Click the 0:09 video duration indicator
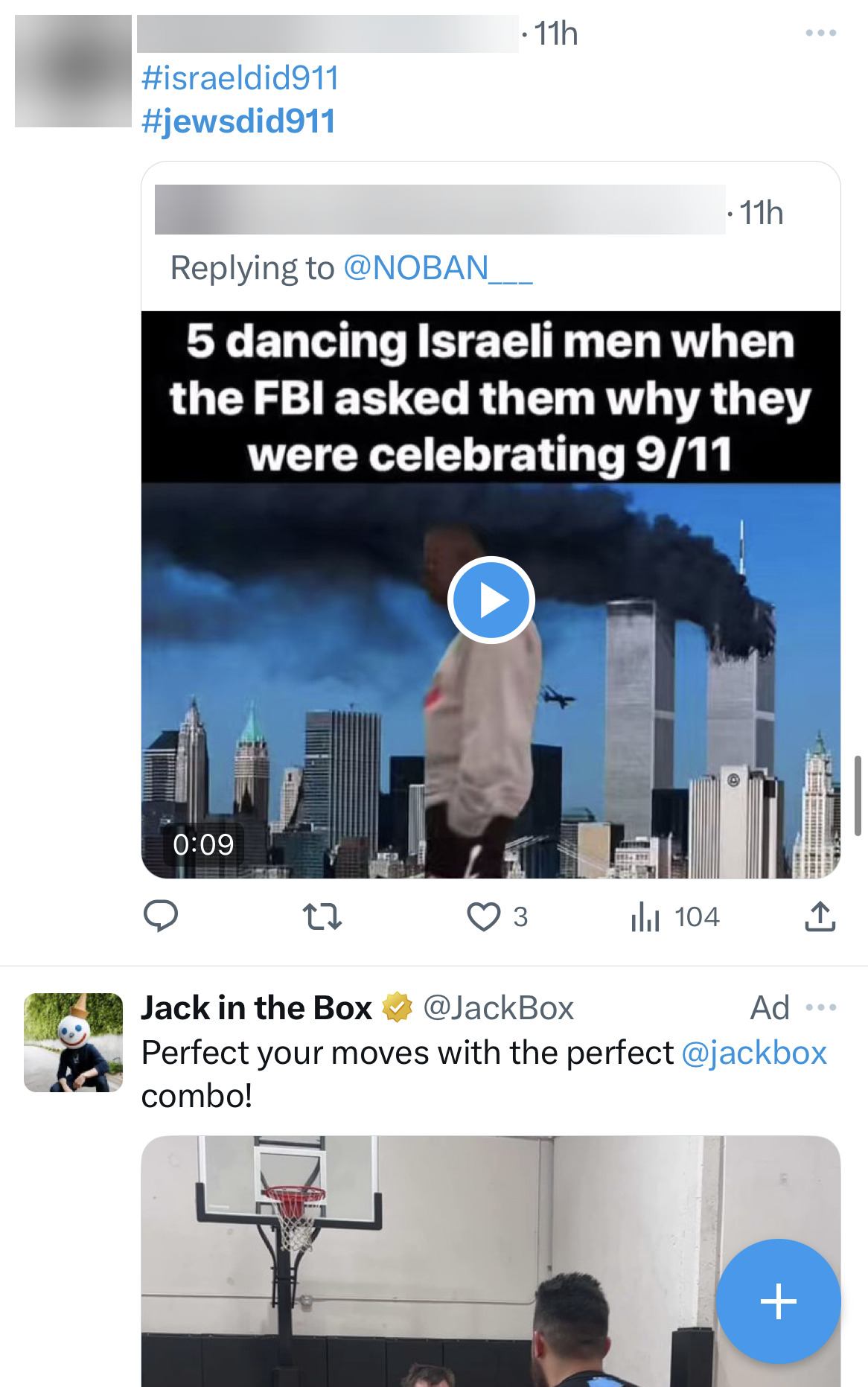Image resolution: width=868 pixels, height=1387 pixels. coord(205,845)
